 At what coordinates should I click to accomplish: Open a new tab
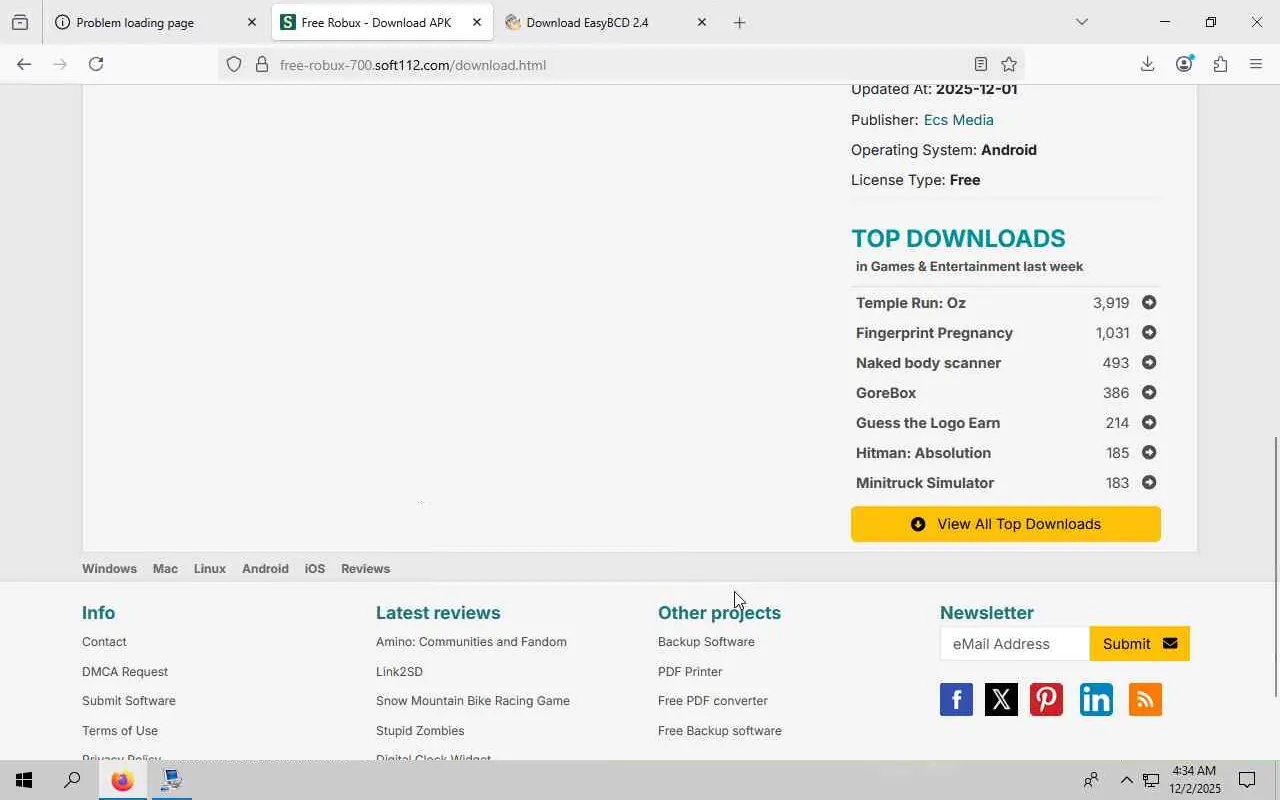[x=739, y=22]
